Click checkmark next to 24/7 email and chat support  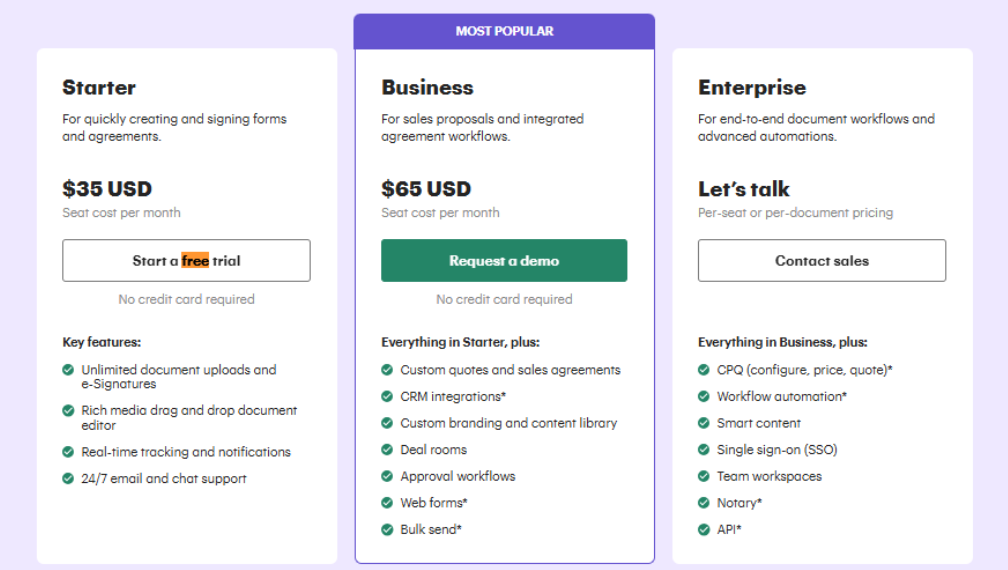pos(68,478)
